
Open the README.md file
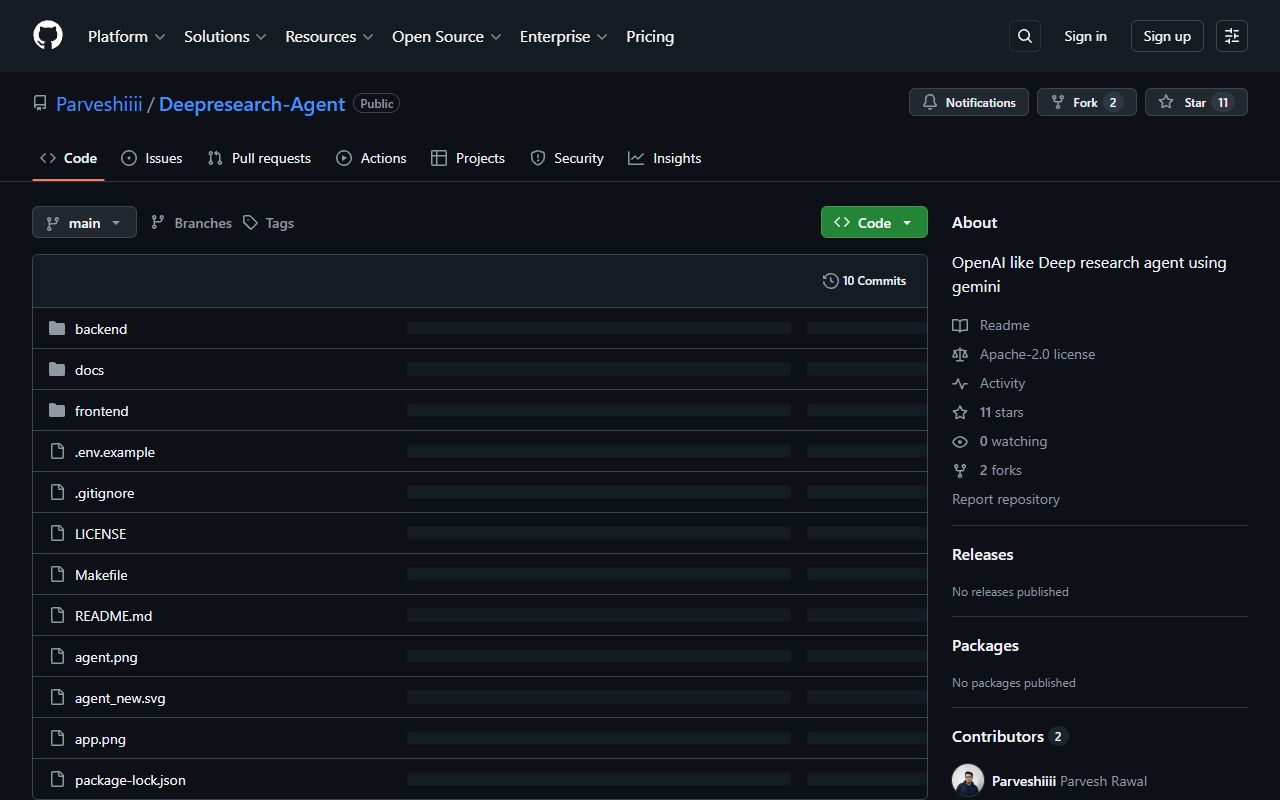tap(113, 615)
